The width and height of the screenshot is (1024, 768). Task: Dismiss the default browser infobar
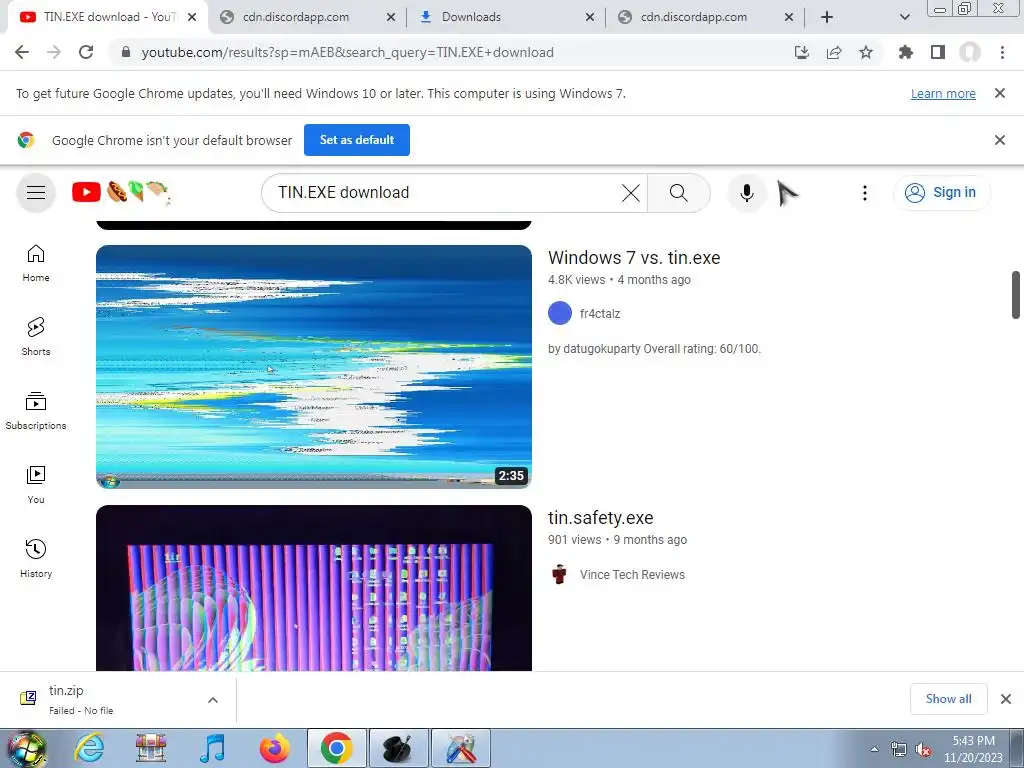pyautogui.click(x=999, y=140)
